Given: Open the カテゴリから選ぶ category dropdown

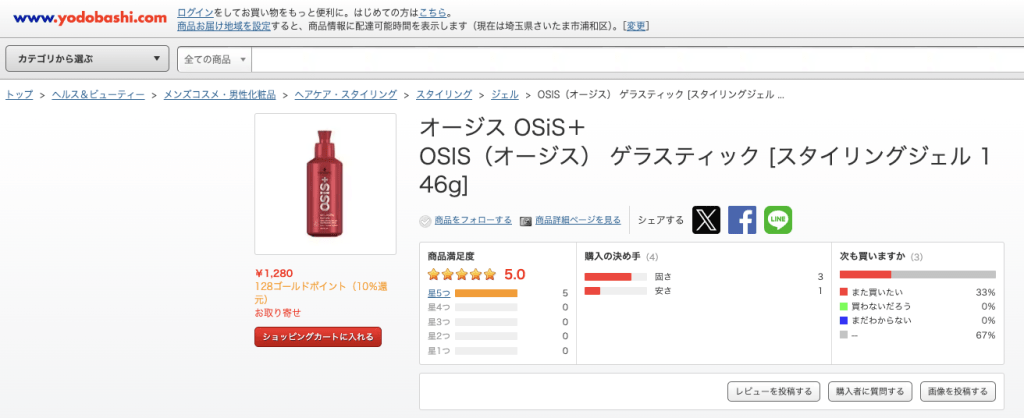Looking at the screenshot, I should 88,59.
